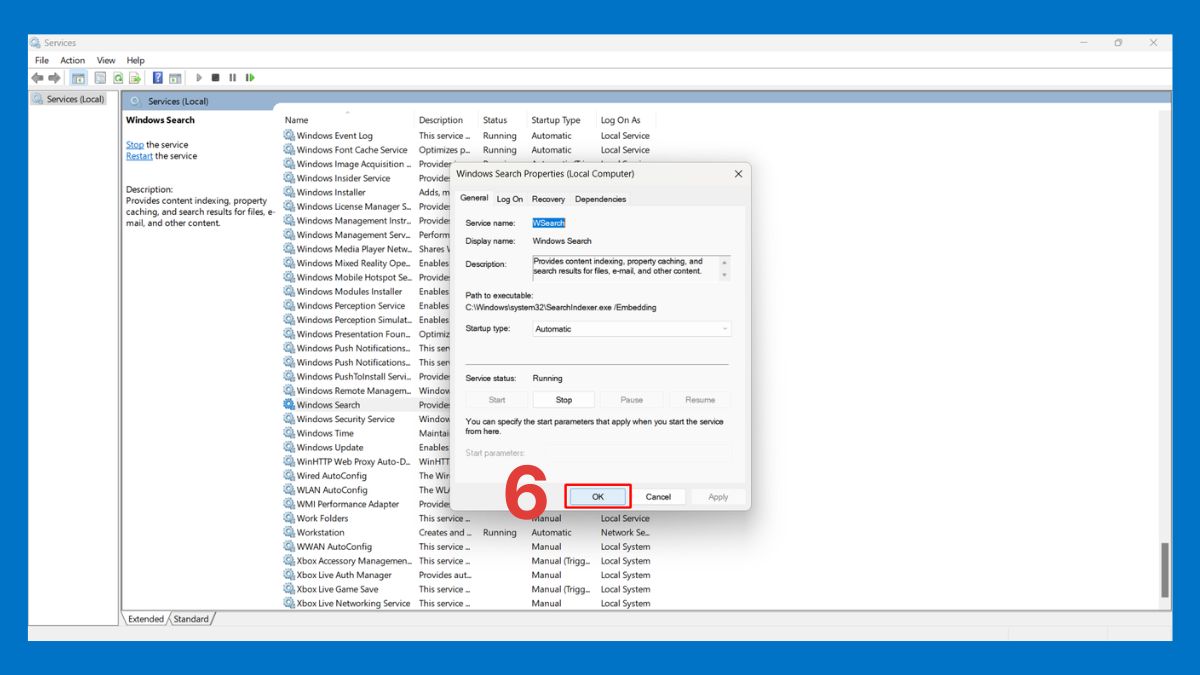Click the gear icon beside Windows Event Log

(x=289, y=136)
